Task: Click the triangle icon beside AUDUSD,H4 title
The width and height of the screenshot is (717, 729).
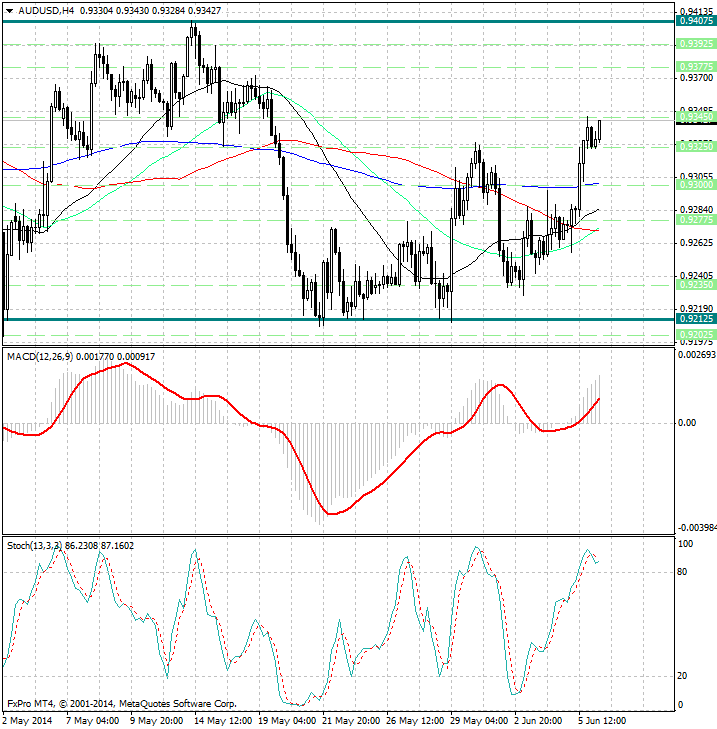Action: point(10,10)
